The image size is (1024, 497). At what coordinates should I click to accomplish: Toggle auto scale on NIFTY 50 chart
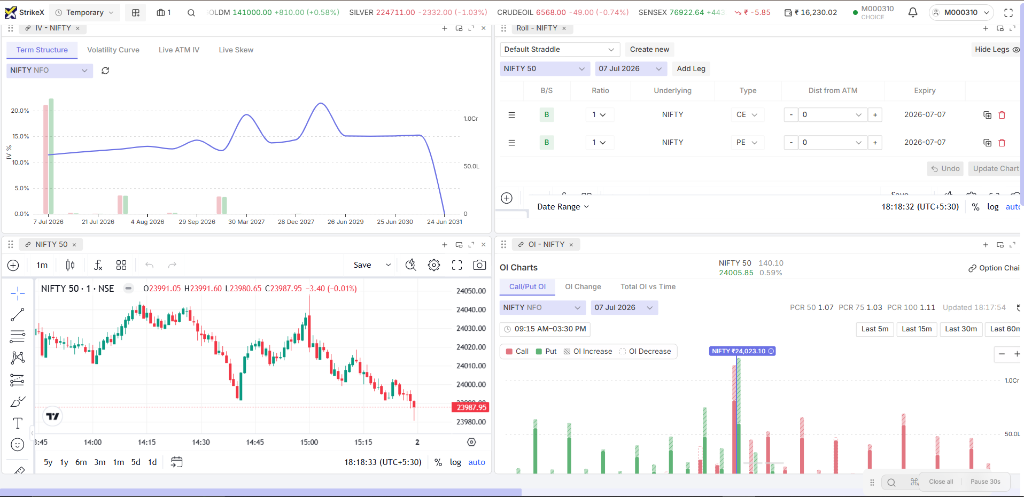pos(477,462)
